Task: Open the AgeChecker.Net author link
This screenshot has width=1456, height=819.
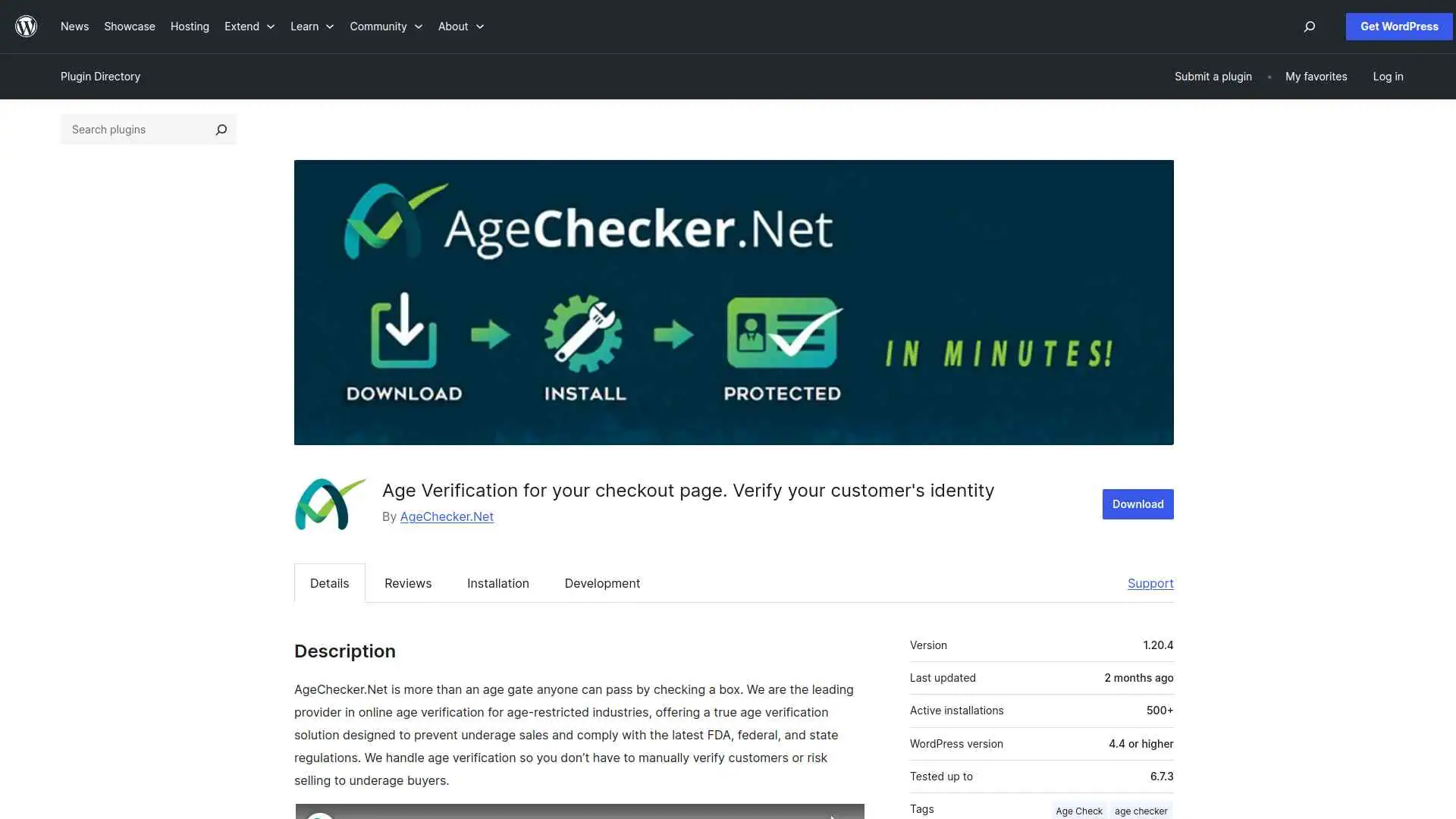Action: [447, 516]
